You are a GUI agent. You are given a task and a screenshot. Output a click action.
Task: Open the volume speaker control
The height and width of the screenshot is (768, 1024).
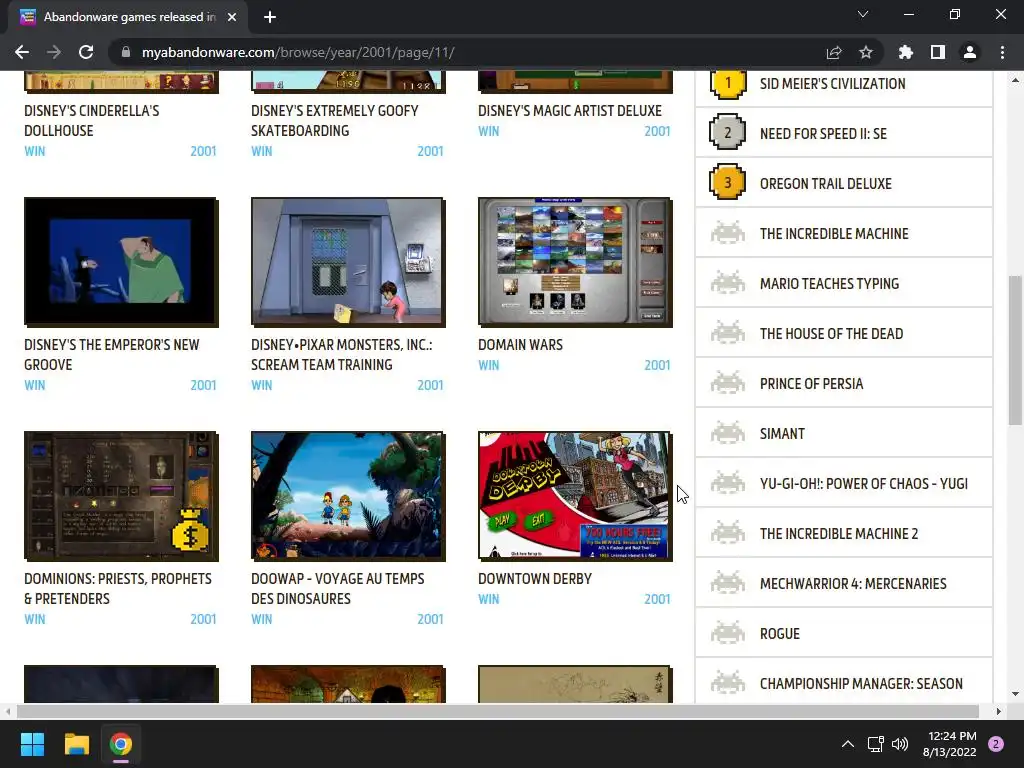pos(900,744)
